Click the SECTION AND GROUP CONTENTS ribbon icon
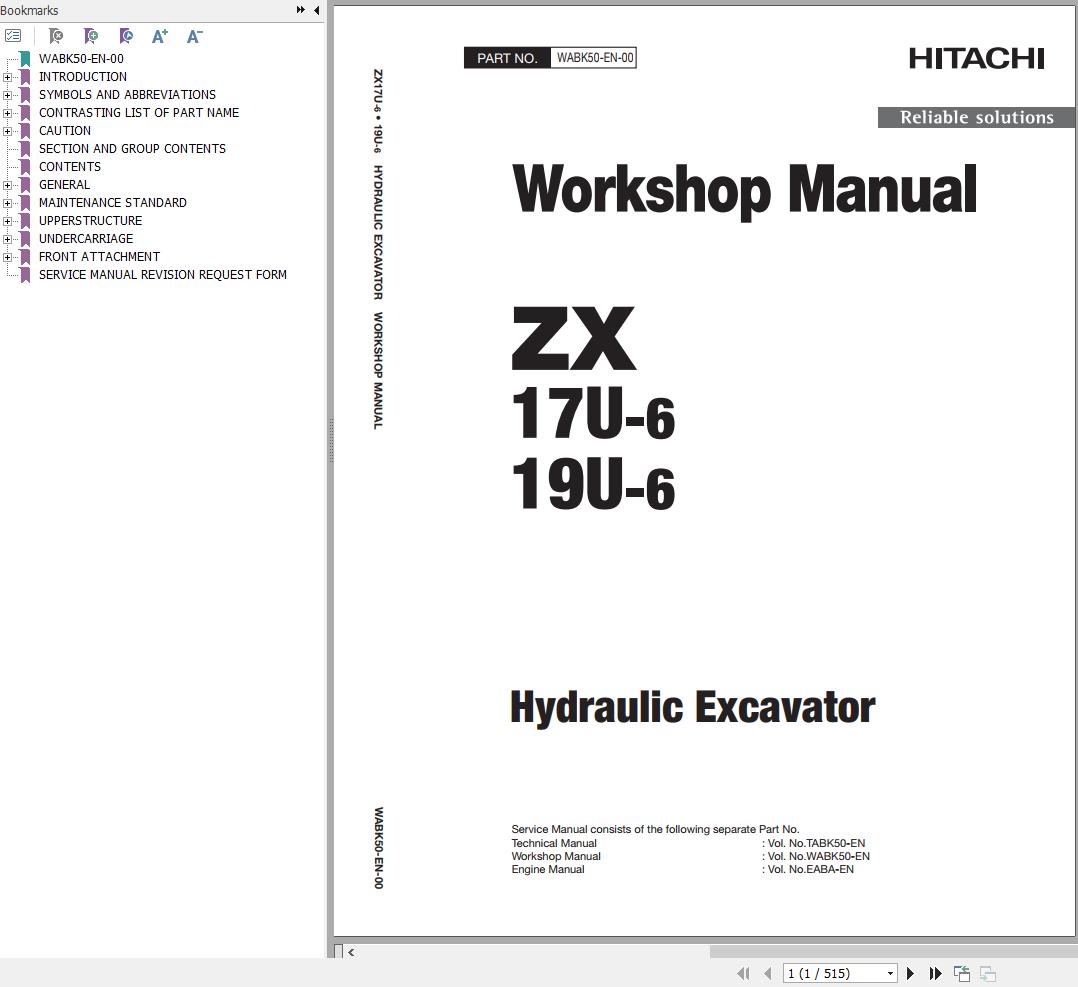The image size is (1078, 987). pyautogui.click(x=25, y=149)
